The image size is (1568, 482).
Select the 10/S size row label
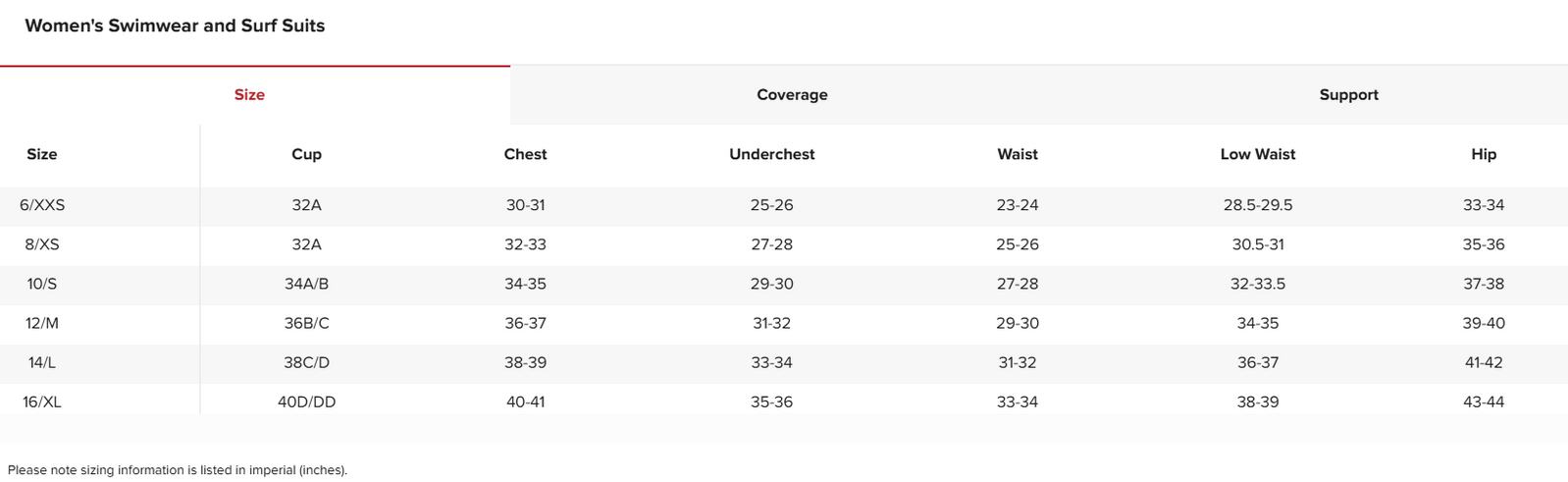point(42,284)
